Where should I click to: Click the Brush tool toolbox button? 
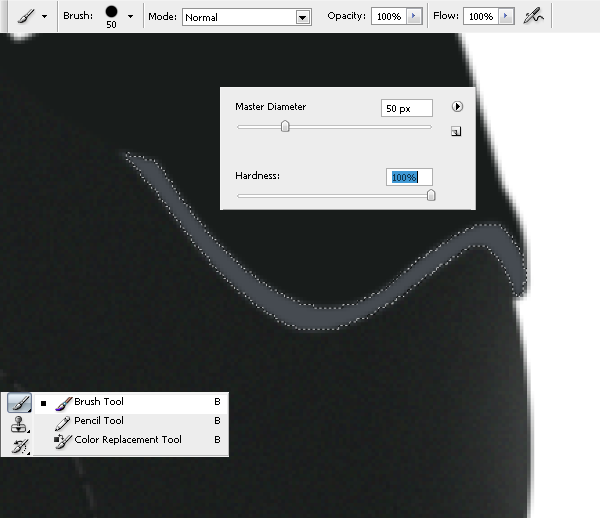pyautogui.click(x=19, y=403)
